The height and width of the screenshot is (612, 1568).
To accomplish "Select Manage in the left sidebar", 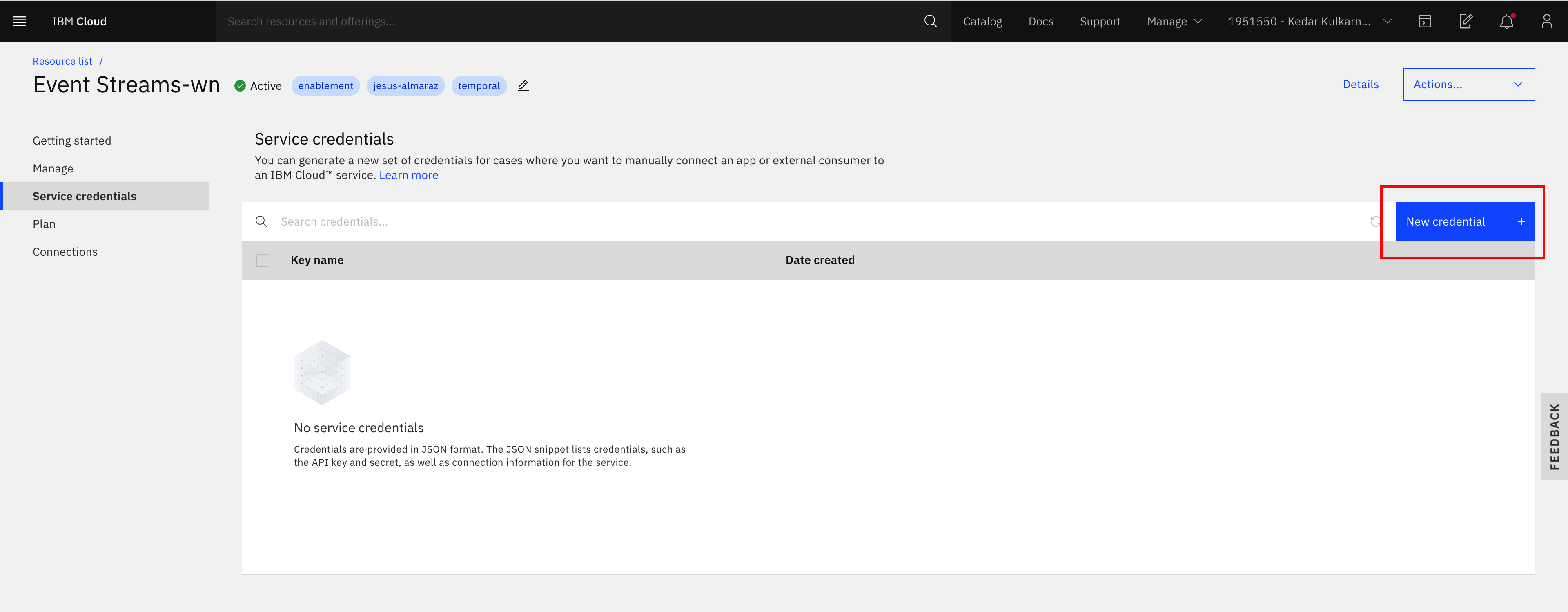I will (53, 169).
